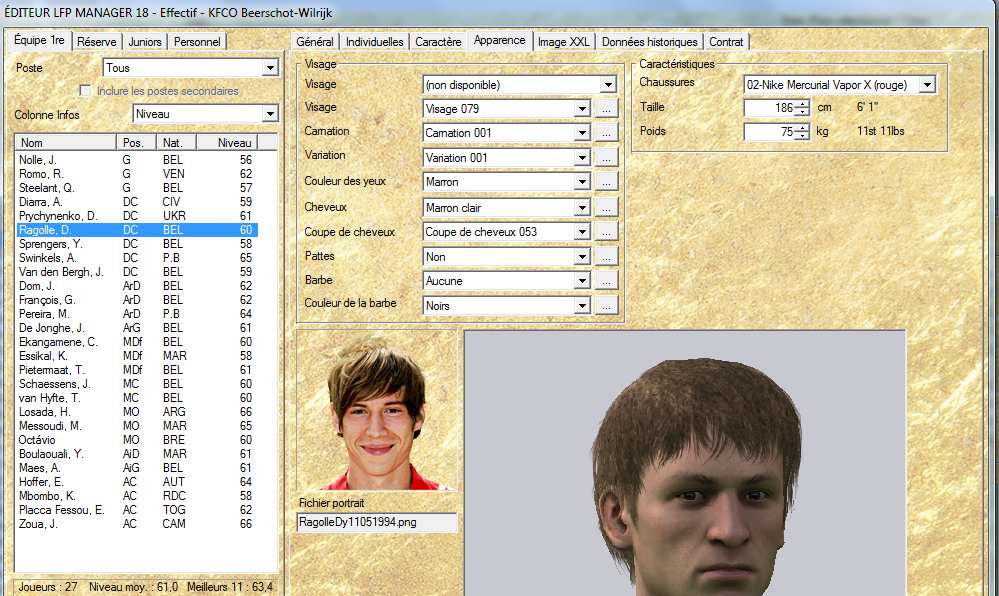Click the browse button beside Pattes

point(606,257)
